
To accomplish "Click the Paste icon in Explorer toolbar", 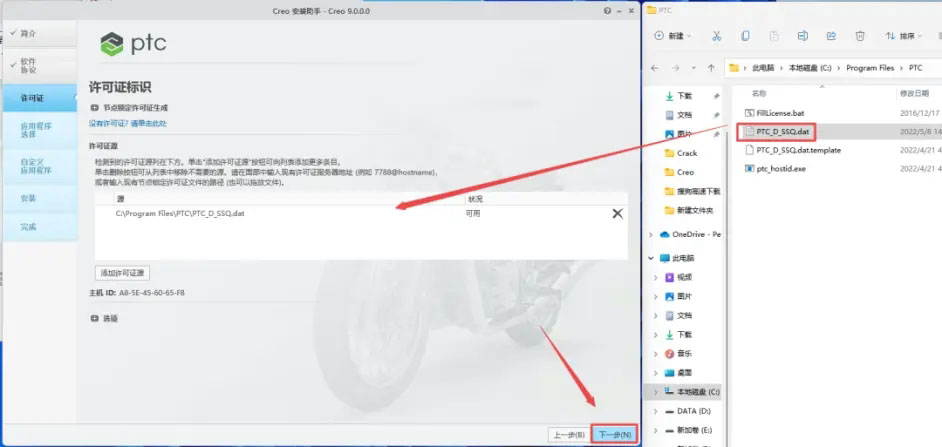I will (x=774, y=36).
